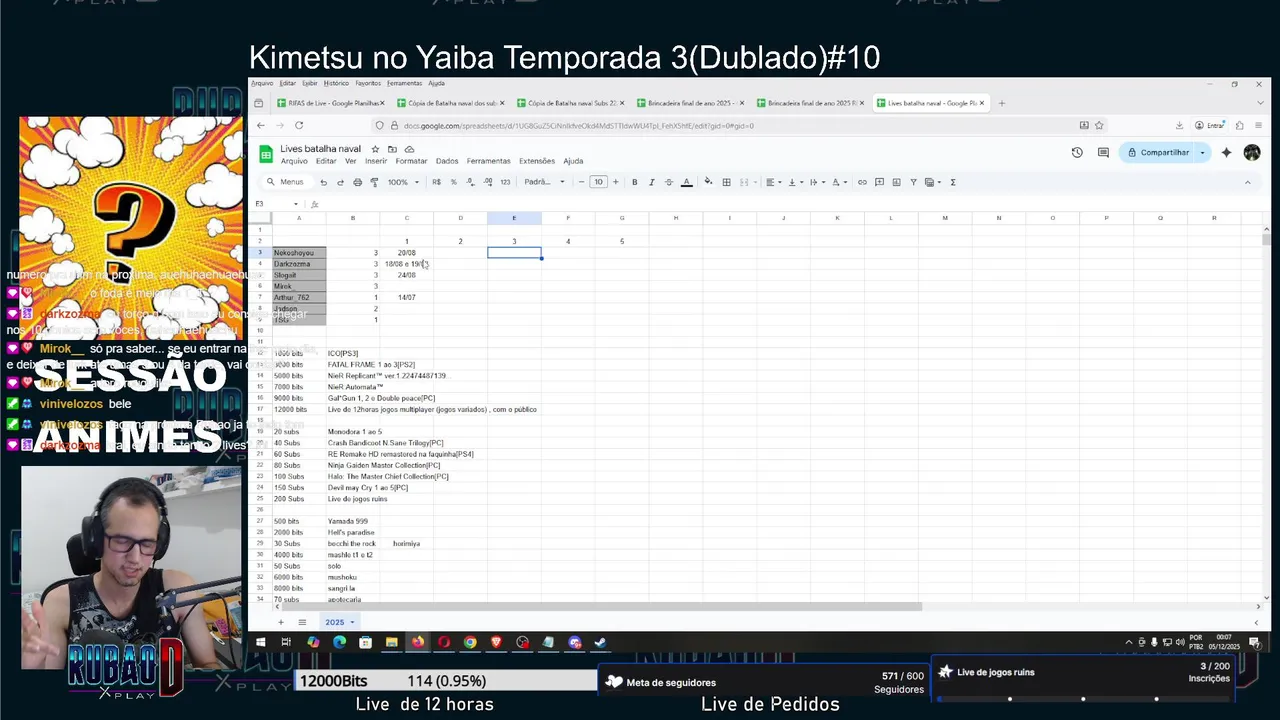Undo the last action in Sheets toolbar
1280x720 pixels.
[323, 182]
